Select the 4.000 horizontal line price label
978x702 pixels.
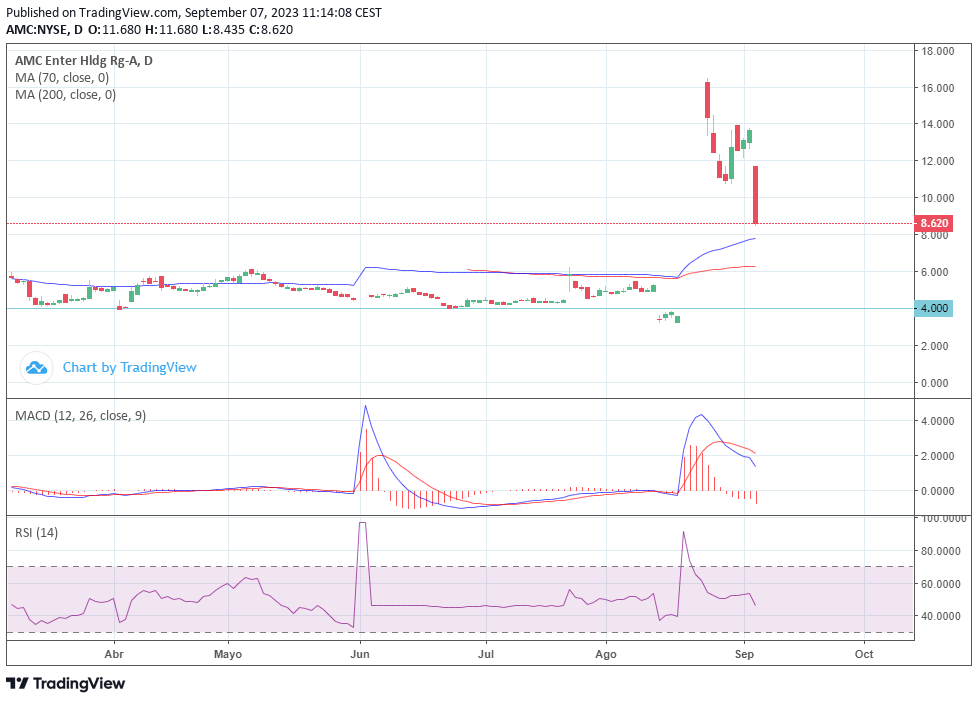(x=934, y=308)
